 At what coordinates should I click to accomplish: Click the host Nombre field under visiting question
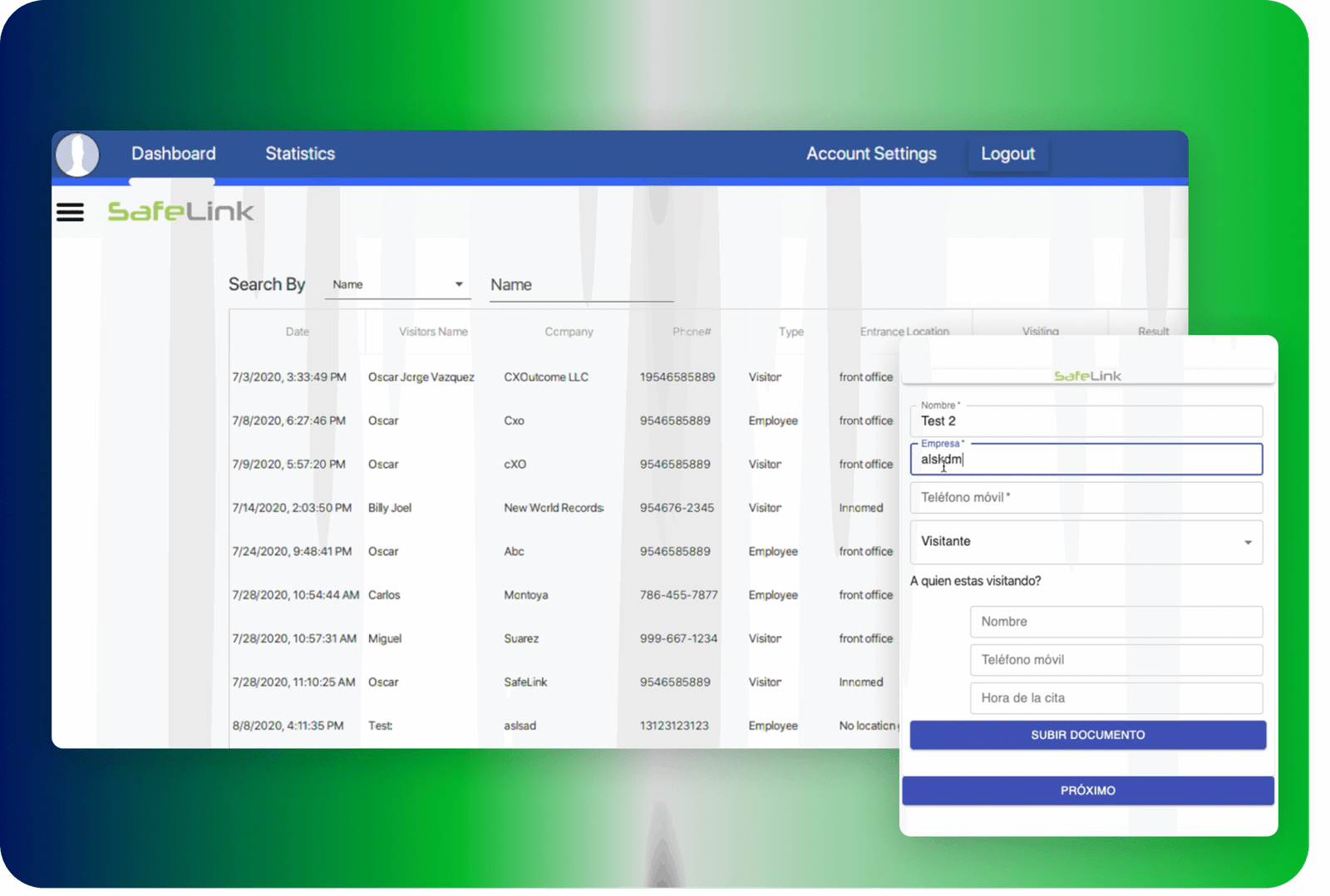pyautogui.click(x=1116, y=622)
